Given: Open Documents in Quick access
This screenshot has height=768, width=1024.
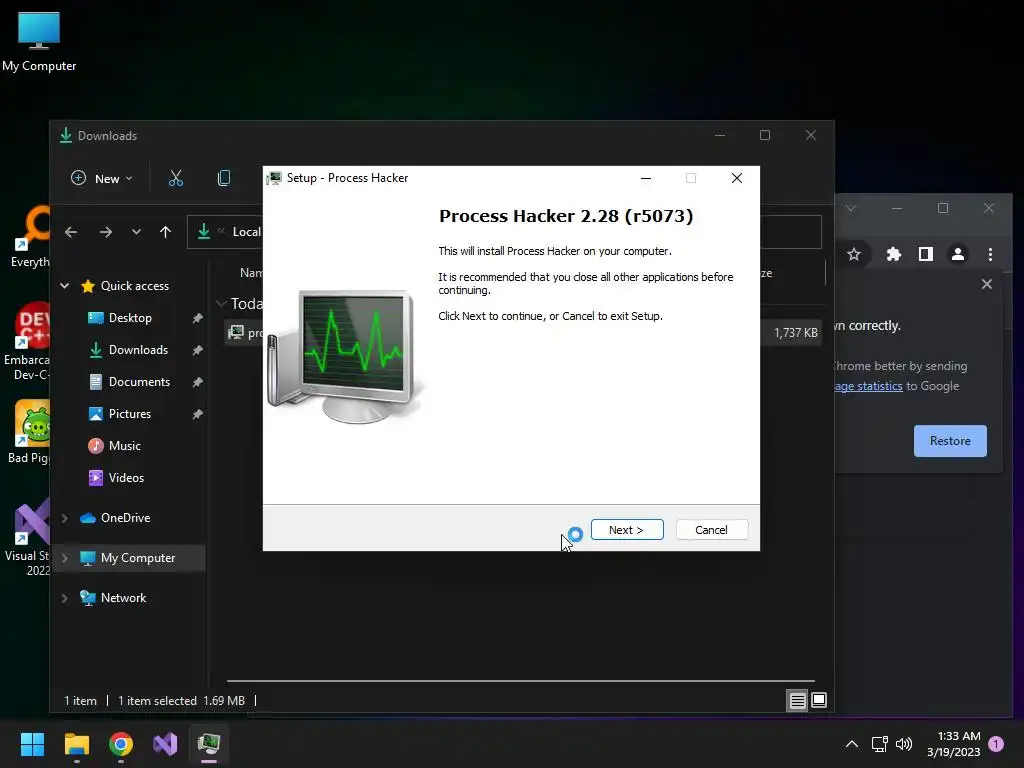Looking at the screenshot, I should [x=139, y=382].
